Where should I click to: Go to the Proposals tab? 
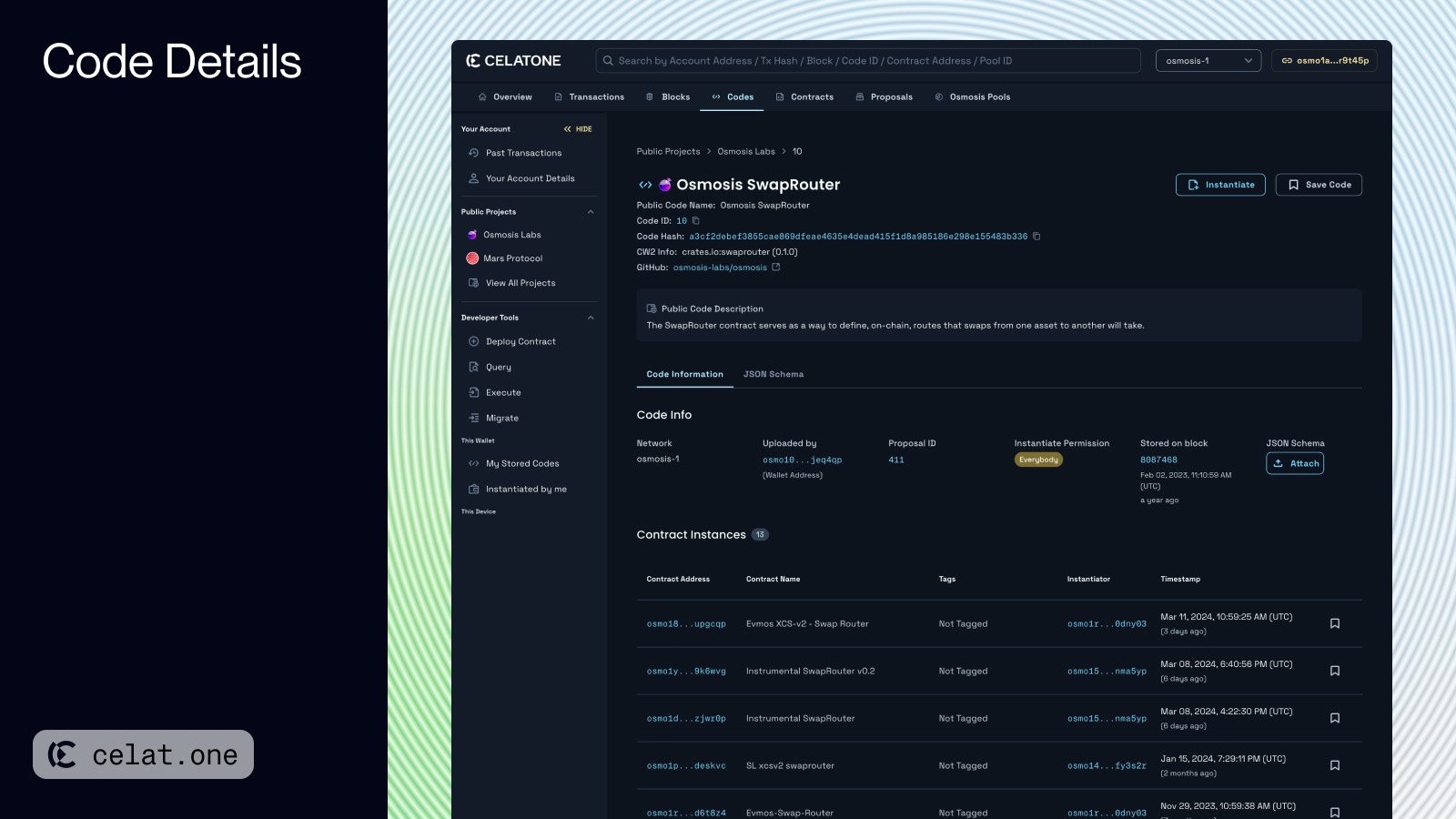(884, 97)
